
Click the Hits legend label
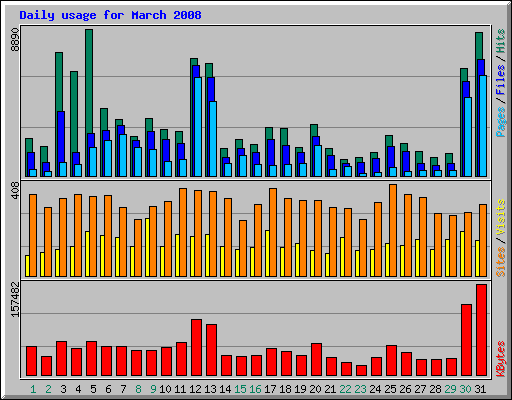pos(500,41)
